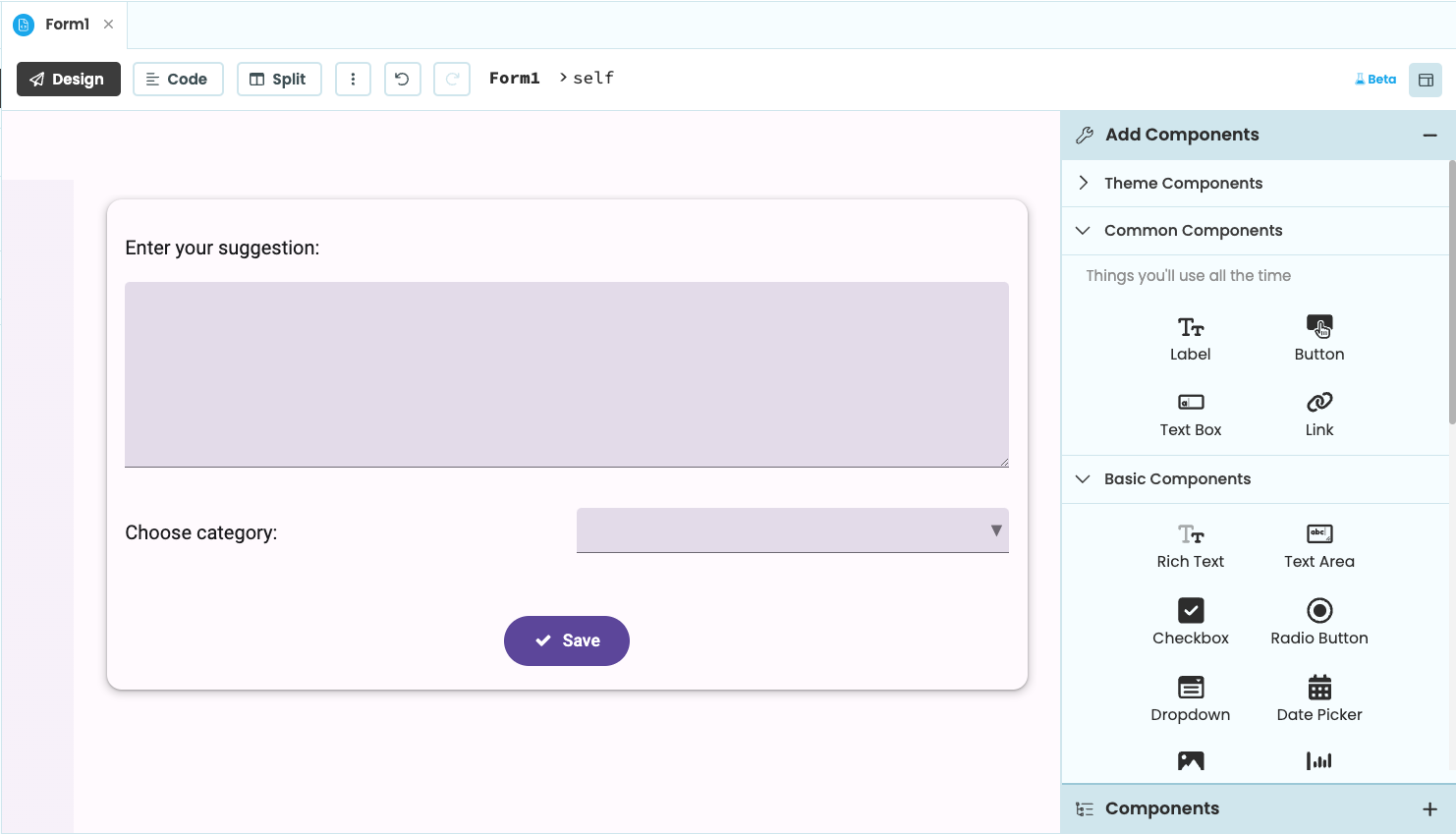This screenshot has height=834, width=1456.
Task: Click the Undo arrow icon
Action: 402,79
